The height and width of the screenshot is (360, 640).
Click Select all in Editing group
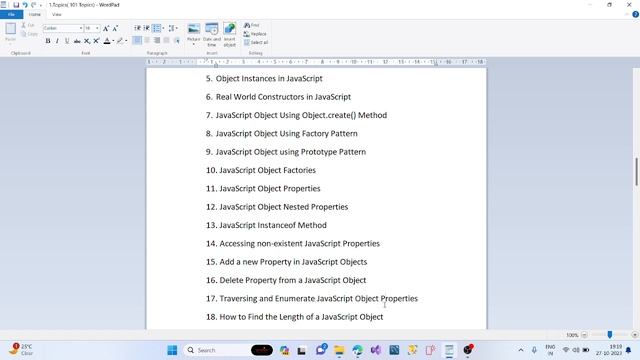click(256, 42)
